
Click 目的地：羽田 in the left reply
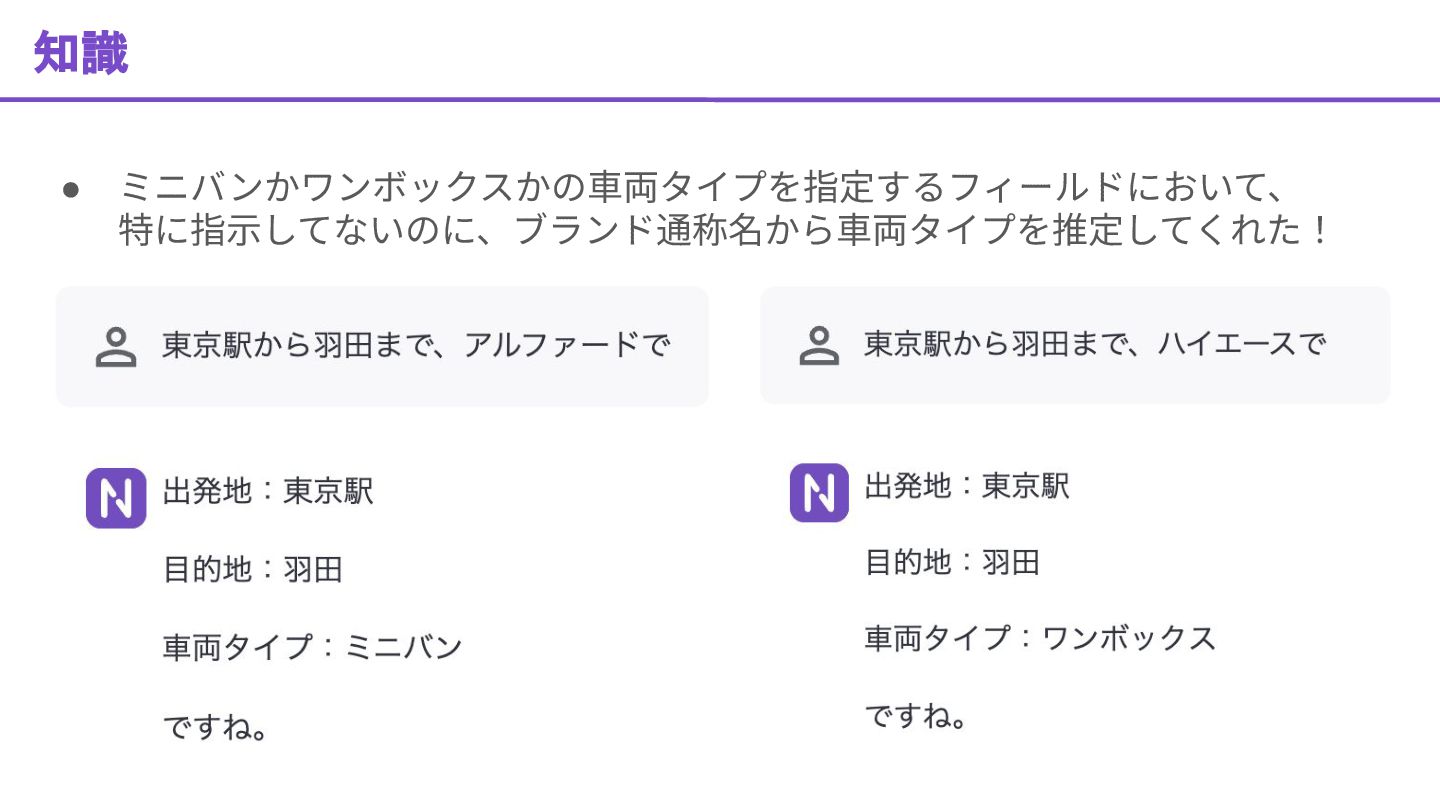[253, 570]
